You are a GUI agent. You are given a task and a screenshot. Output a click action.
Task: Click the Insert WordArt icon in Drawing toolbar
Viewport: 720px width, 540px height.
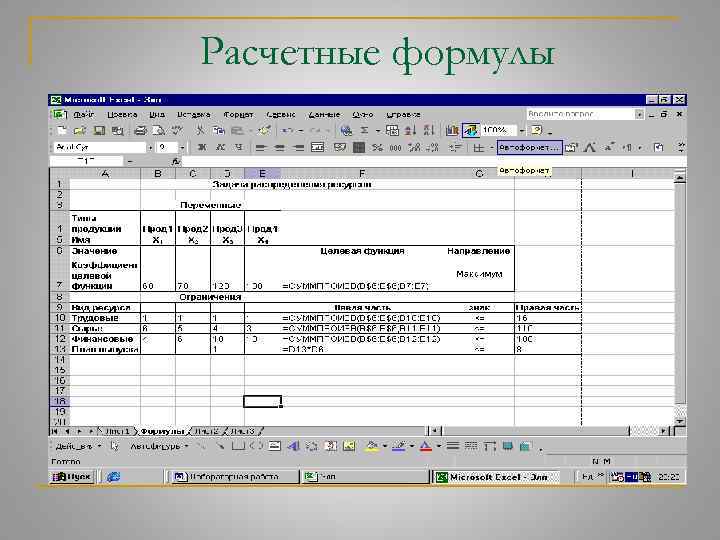point(293,446)
